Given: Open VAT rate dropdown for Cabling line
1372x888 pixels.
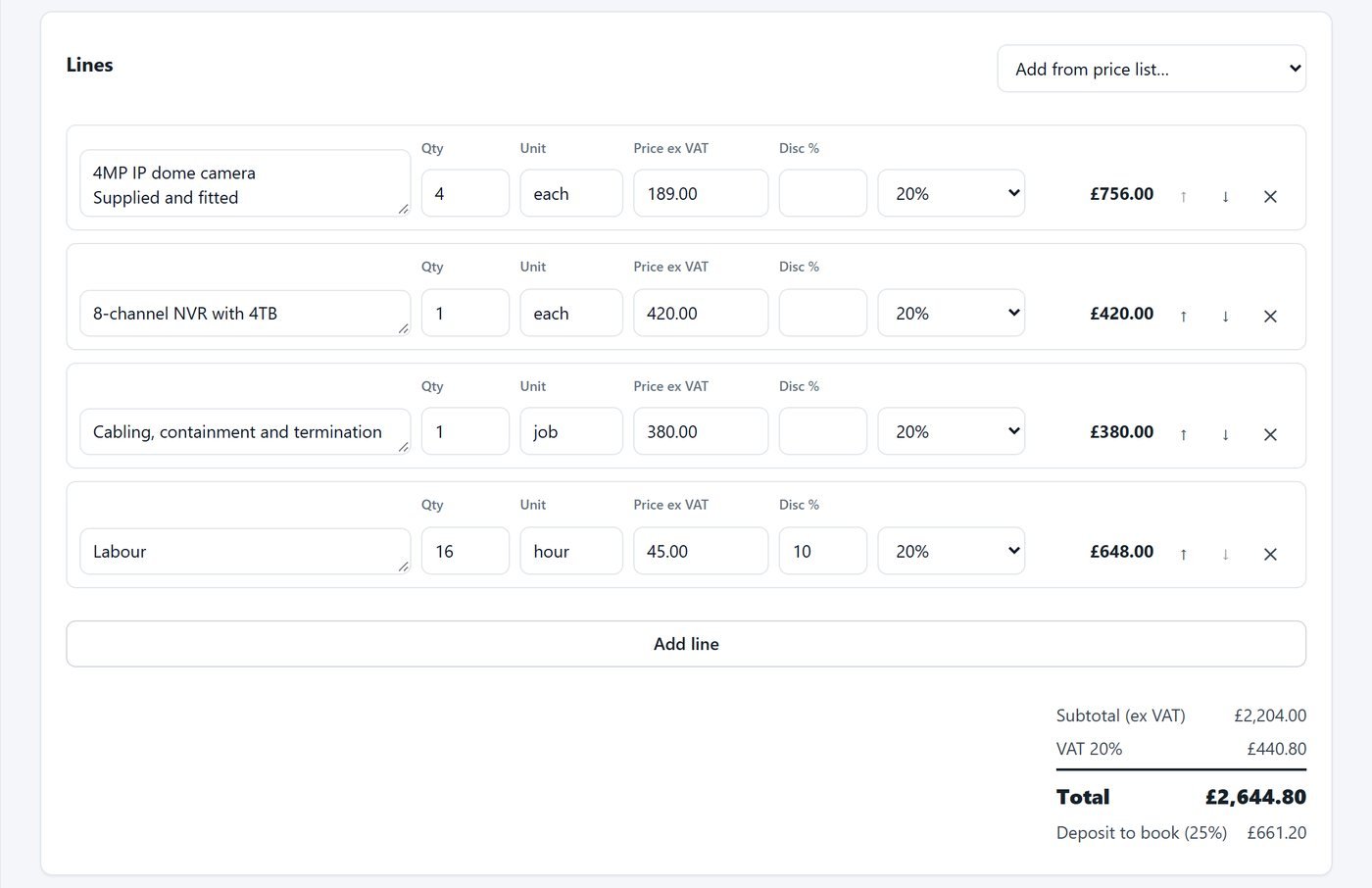Looking at the screenshot, I should (x=951, y=431).
